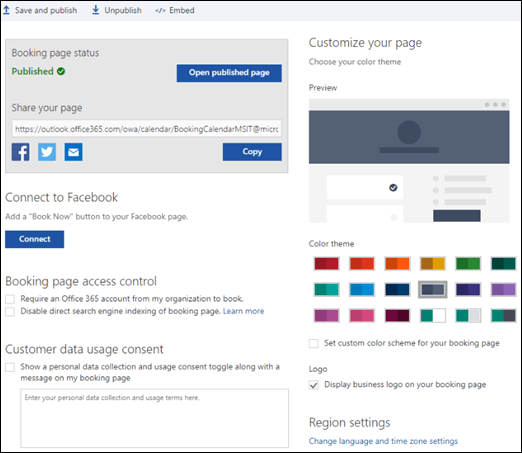Viewport: 522px width, 453px height.
Task: Check Show personal data collection consent toggle
Action: point(10,367)
